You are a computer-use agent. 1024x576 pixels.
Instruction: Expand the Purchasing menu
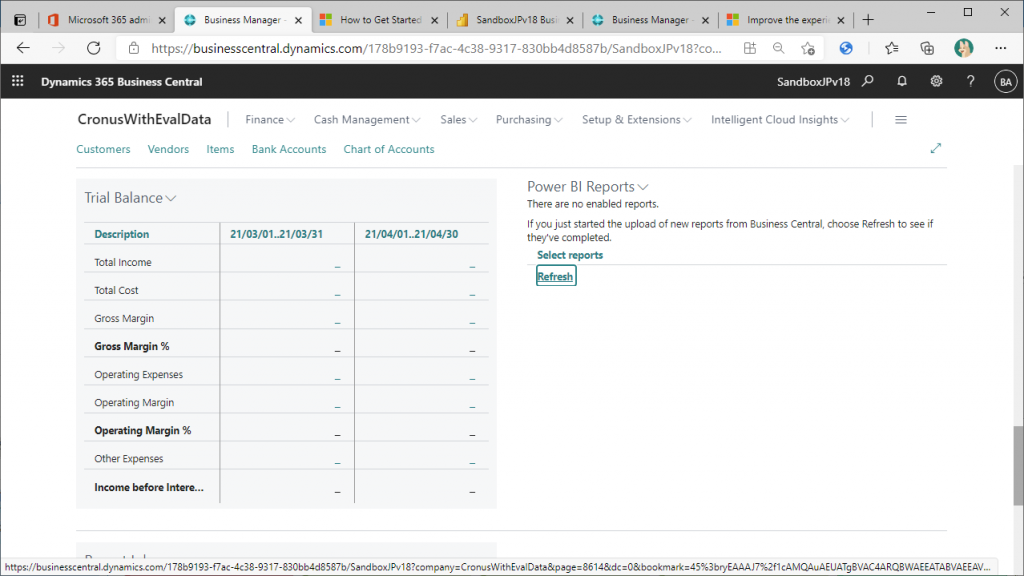pos(529,120)
